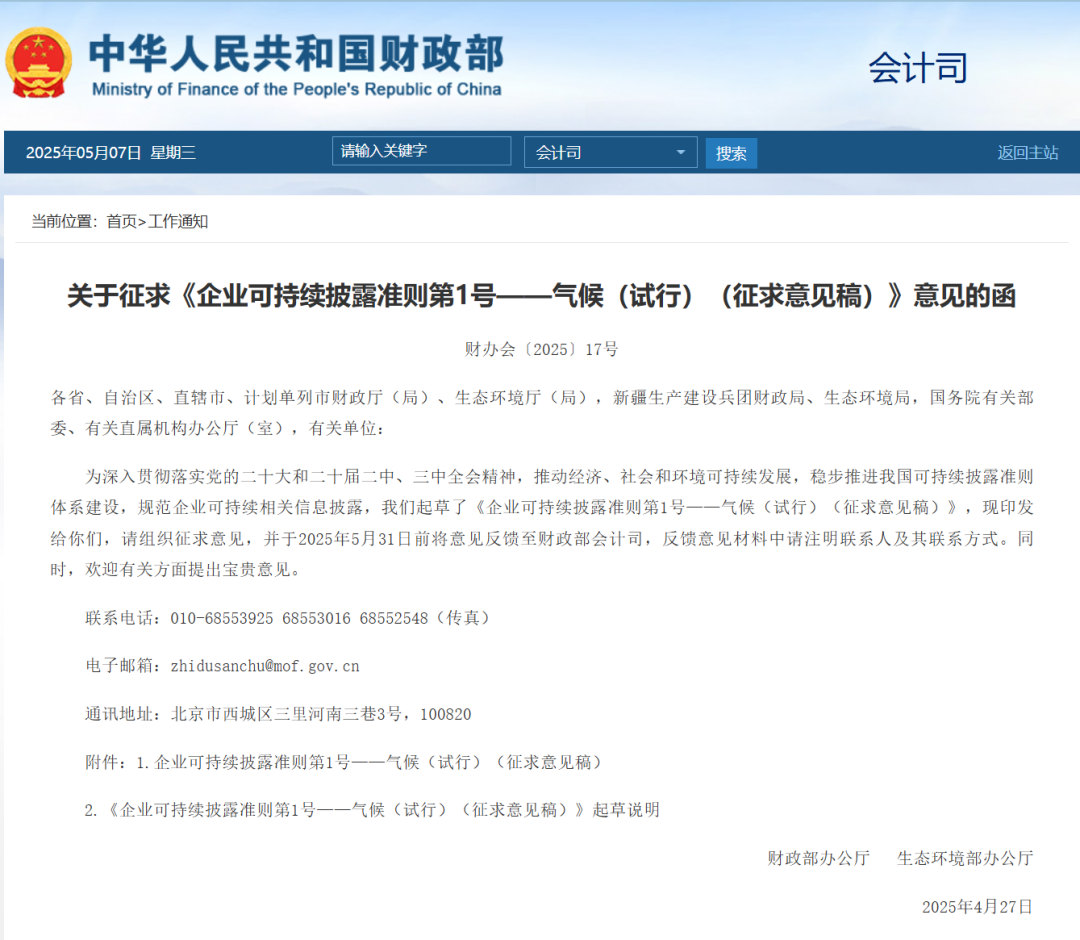Open the 会计司 search scope dropdown
The width and height of the screenshot is (1080, 940).
[610, 152]
